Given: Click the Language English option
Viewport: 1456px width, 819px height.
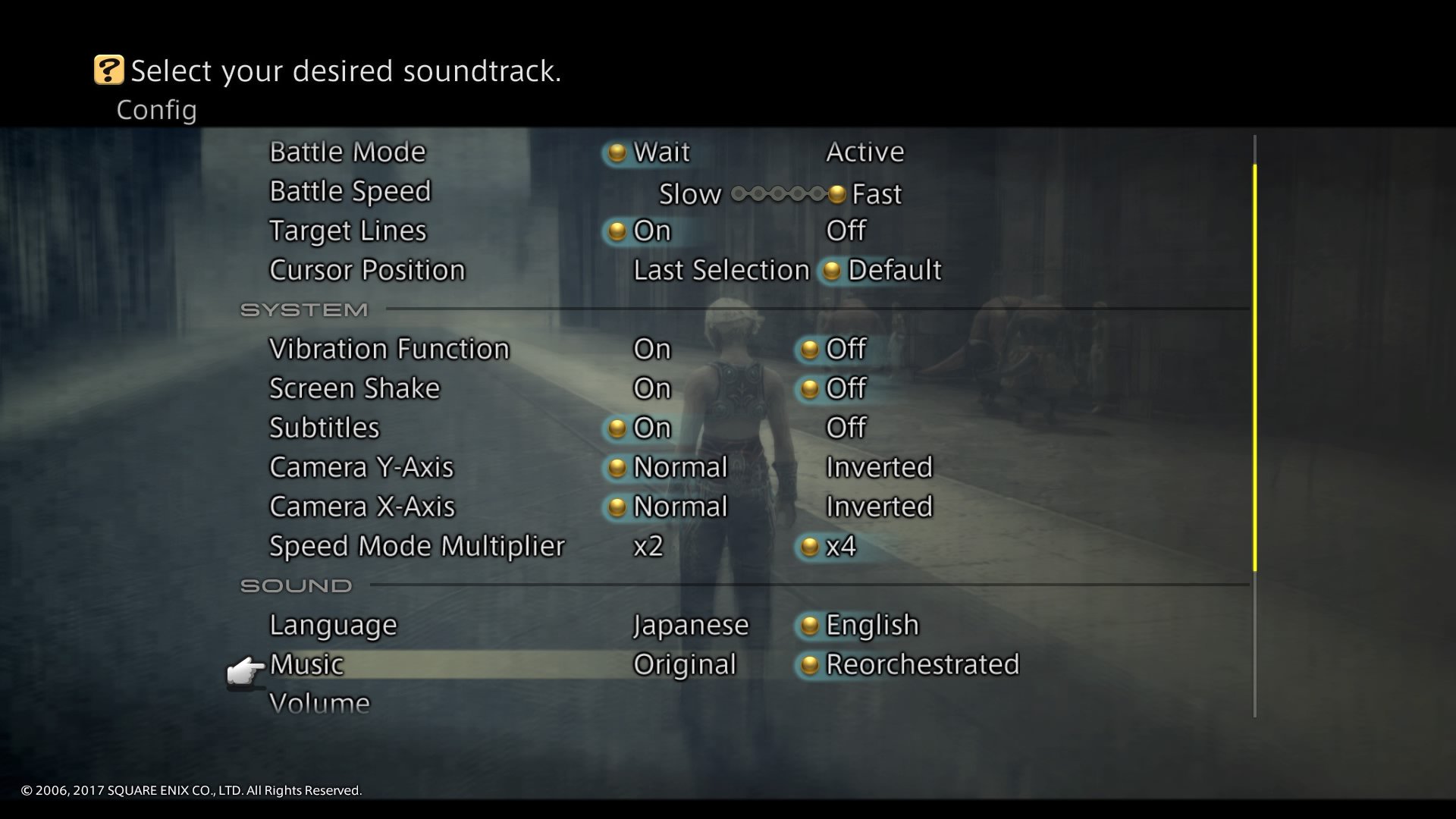Looking at the screenshot, I should [x=871, y=625].
